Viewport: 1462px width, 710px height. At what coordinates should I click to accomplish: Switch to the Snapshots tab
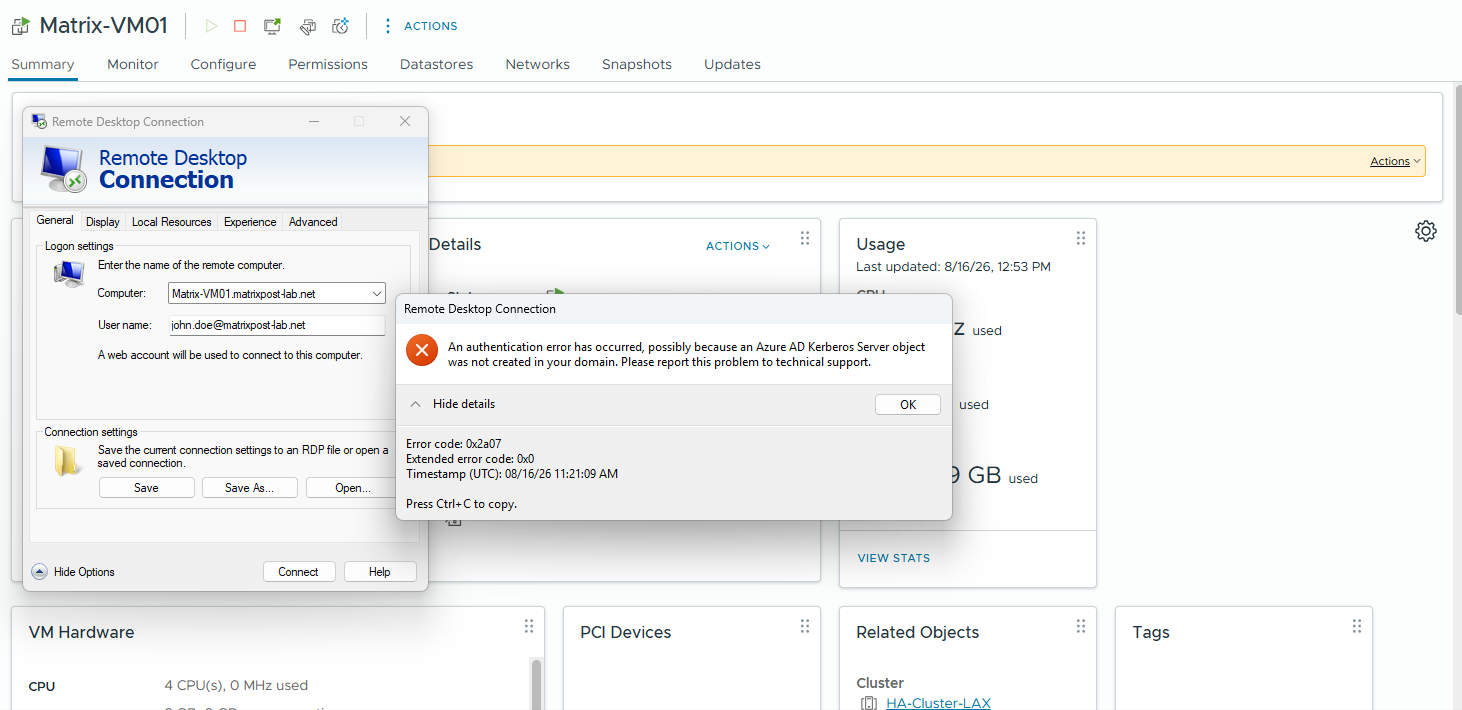[x=637, y=64]
